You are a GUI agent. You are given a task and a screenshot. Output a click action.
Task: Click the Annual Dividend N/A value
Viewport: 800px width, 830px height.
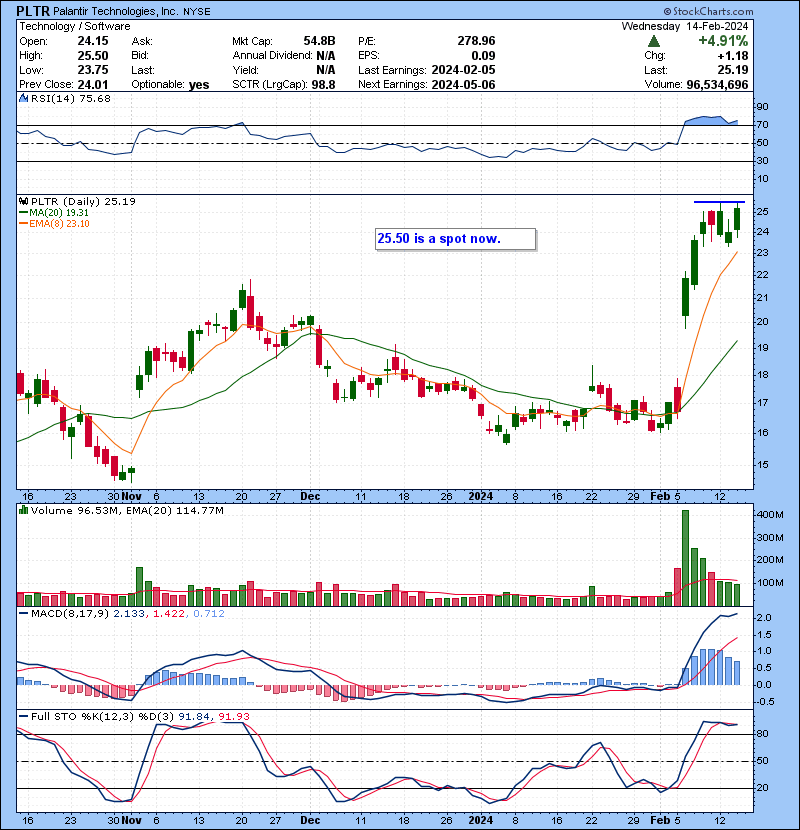coord(326,56)
